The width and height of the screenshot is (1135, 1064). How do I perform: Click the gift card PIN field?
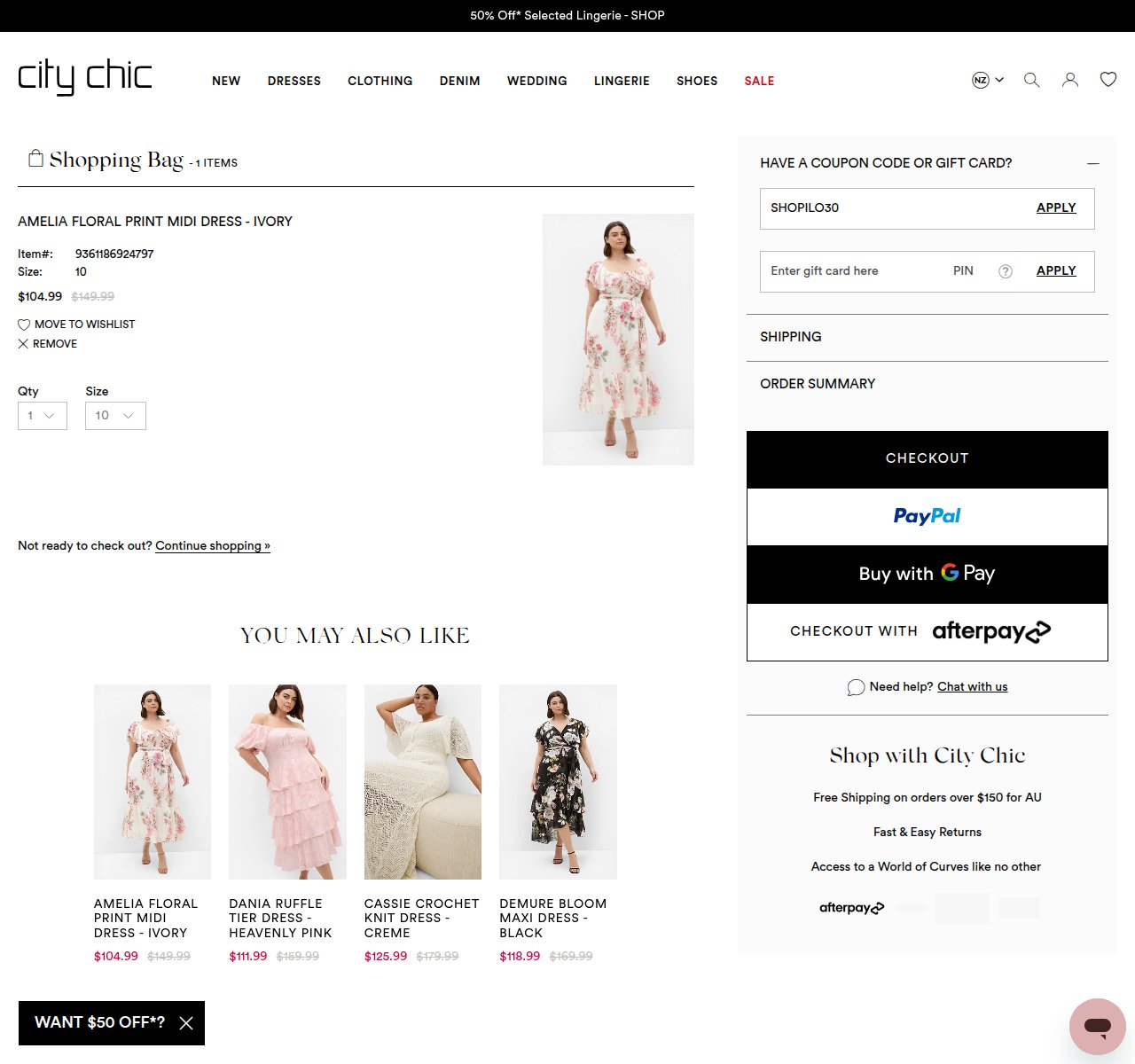tap(965, 271)
